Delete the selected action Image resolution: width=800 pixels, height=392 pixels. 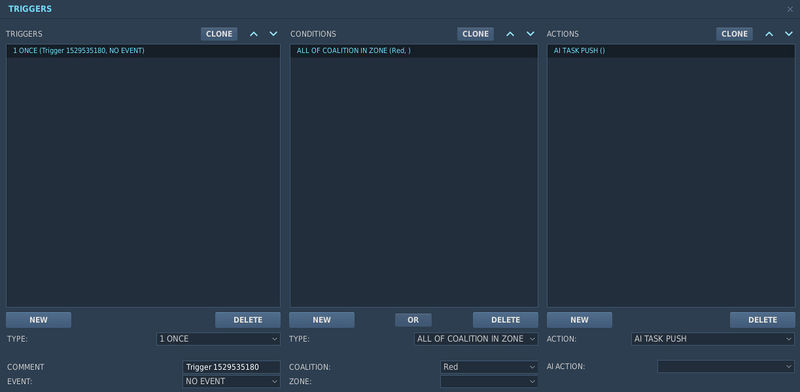[763, 320]
